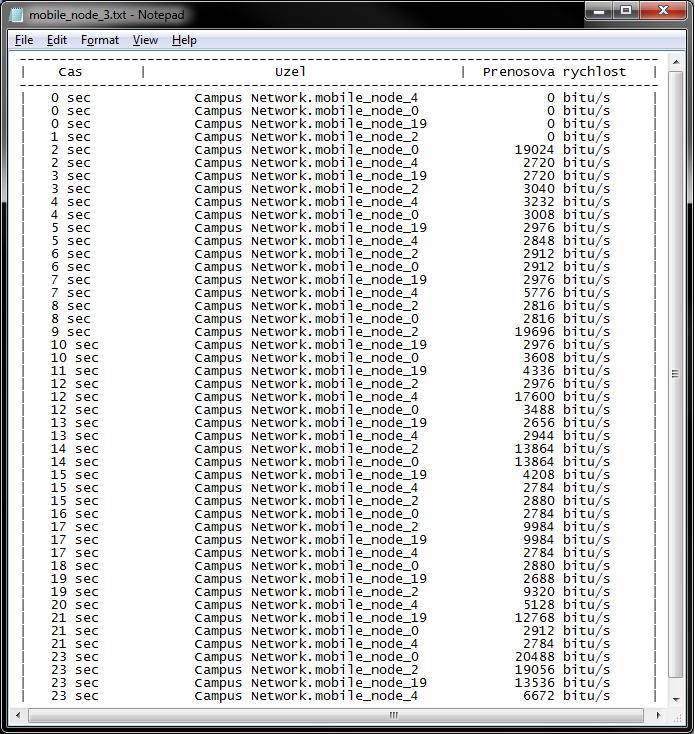Click the value '3008 bitu/s'
This screenshot has height=734, width=695.
point(566,215)
